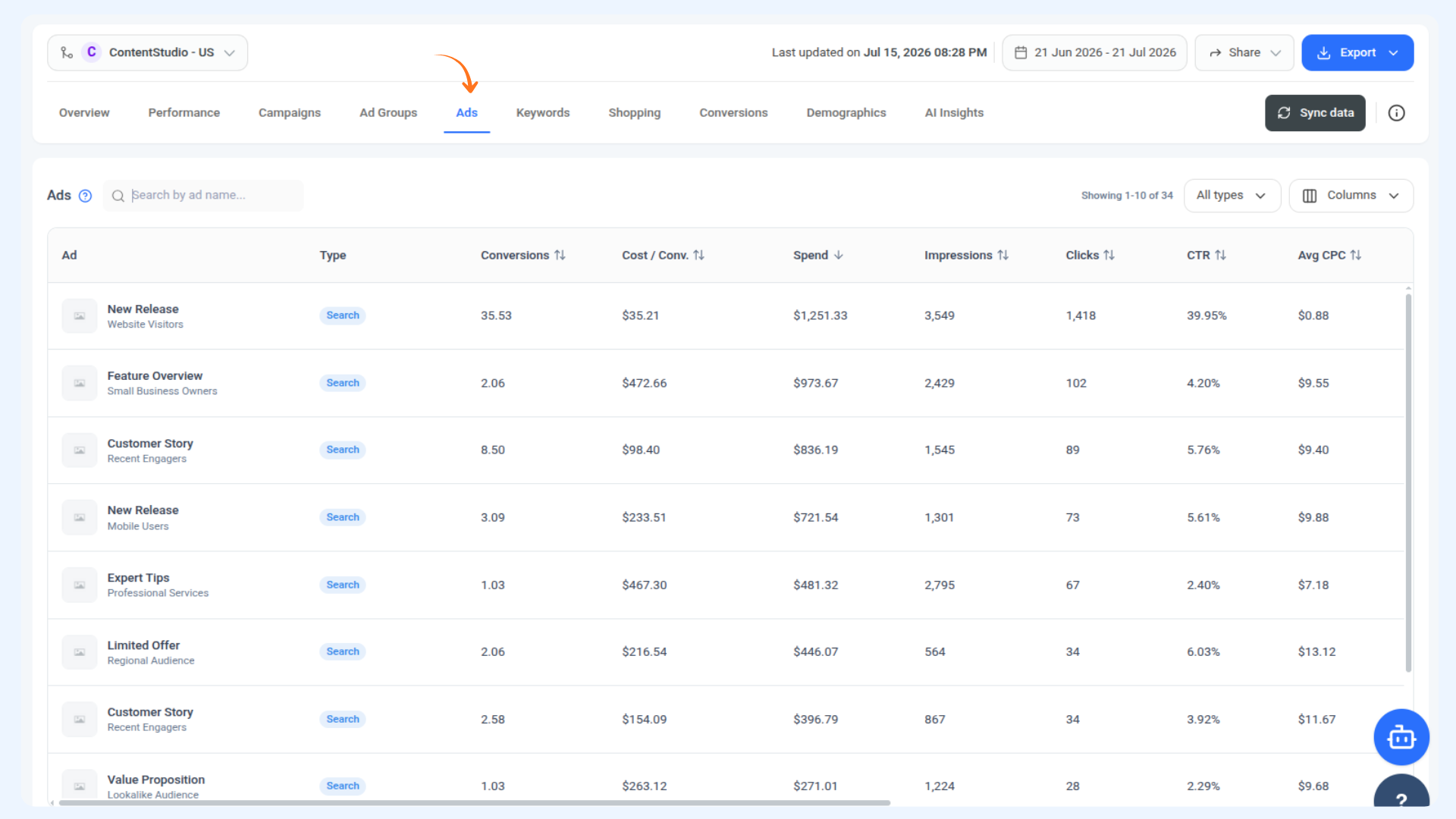Click the 35.53 conversions value
The width and height of the screenshot is (1456, 819).
point(496,315)
